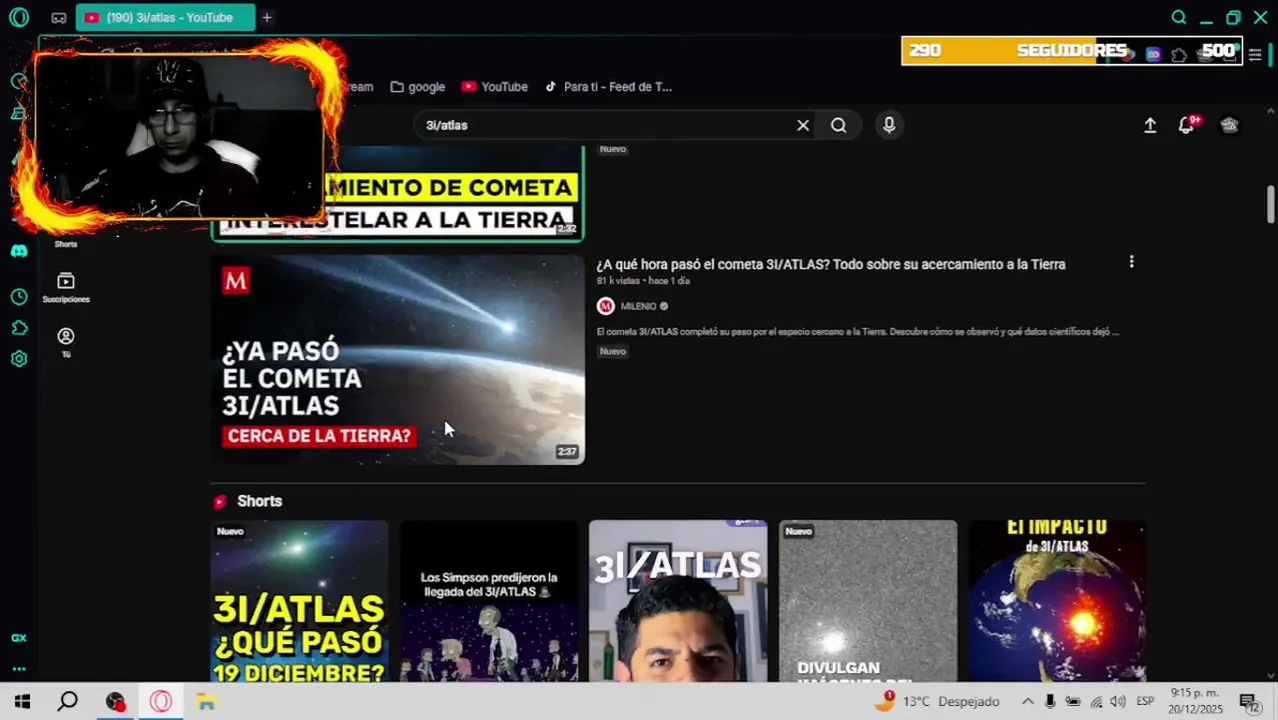Open the cometa interestelar video thumbnail
1278x720 pixels.
click(x=397, y=192)
